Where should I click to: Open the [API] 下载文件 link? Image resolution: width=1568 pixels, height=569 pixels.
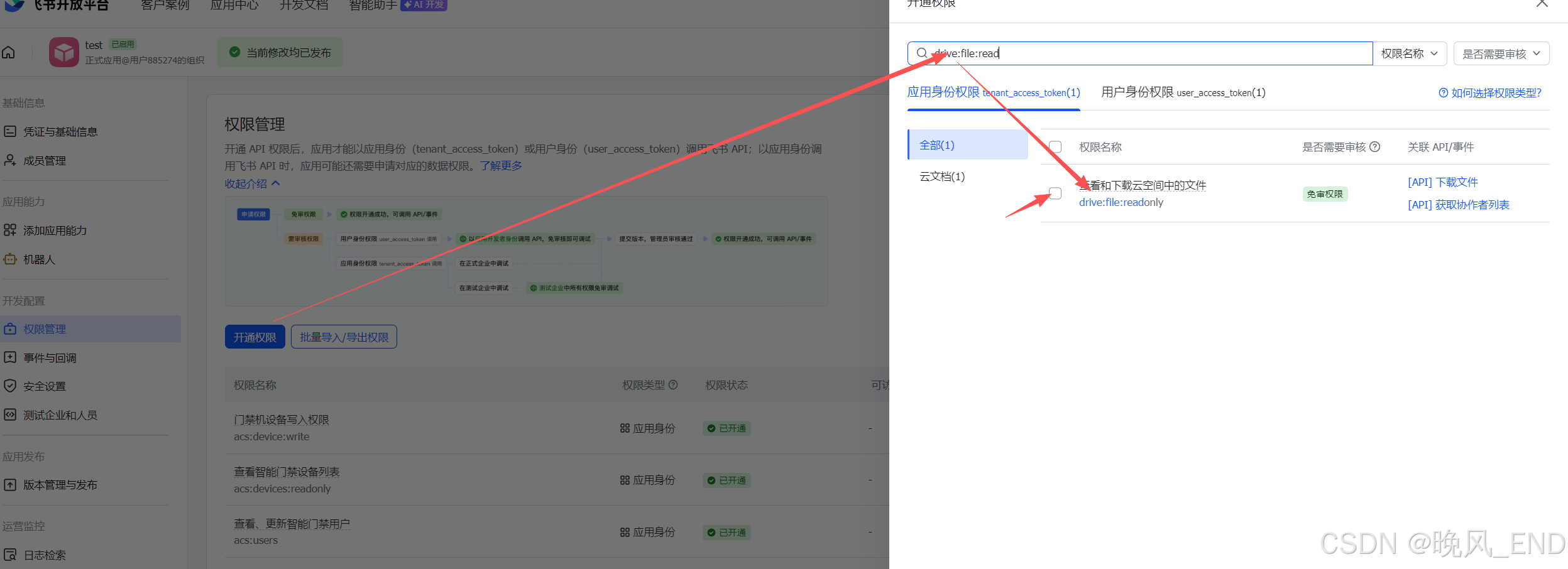point(1442,182)
